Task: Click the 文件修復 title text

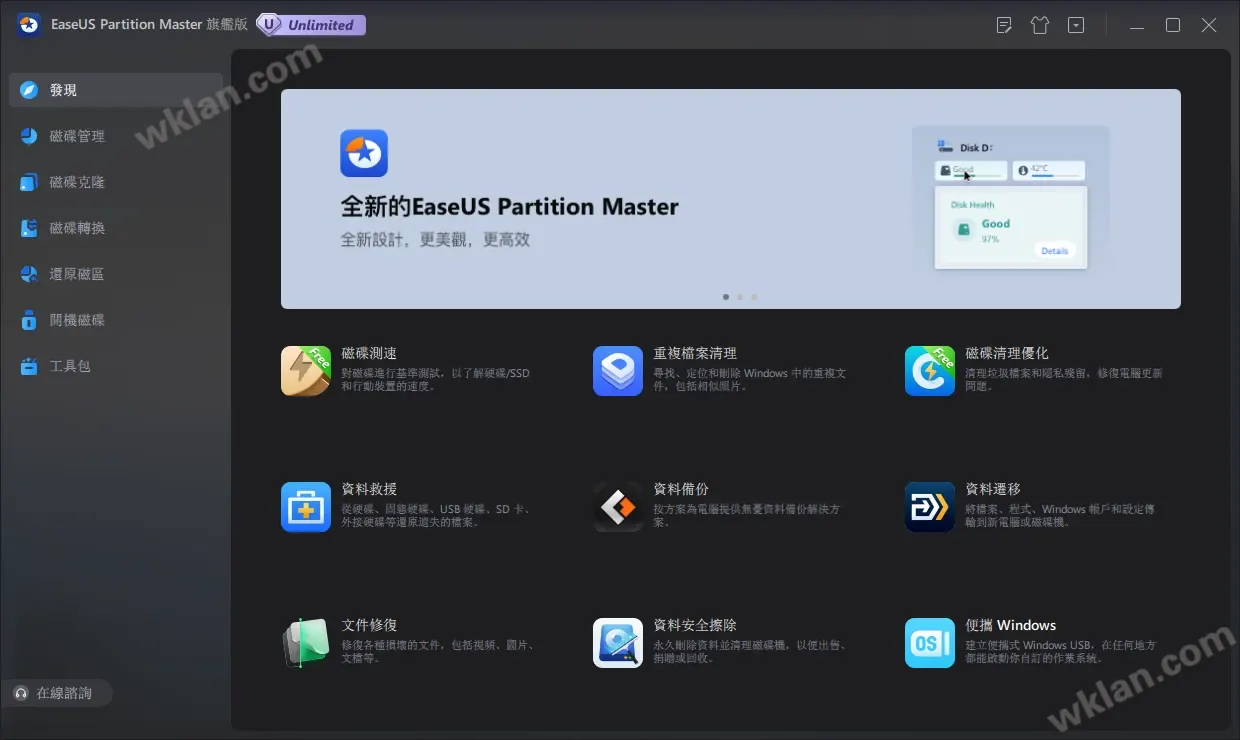Action: point(369,625)
